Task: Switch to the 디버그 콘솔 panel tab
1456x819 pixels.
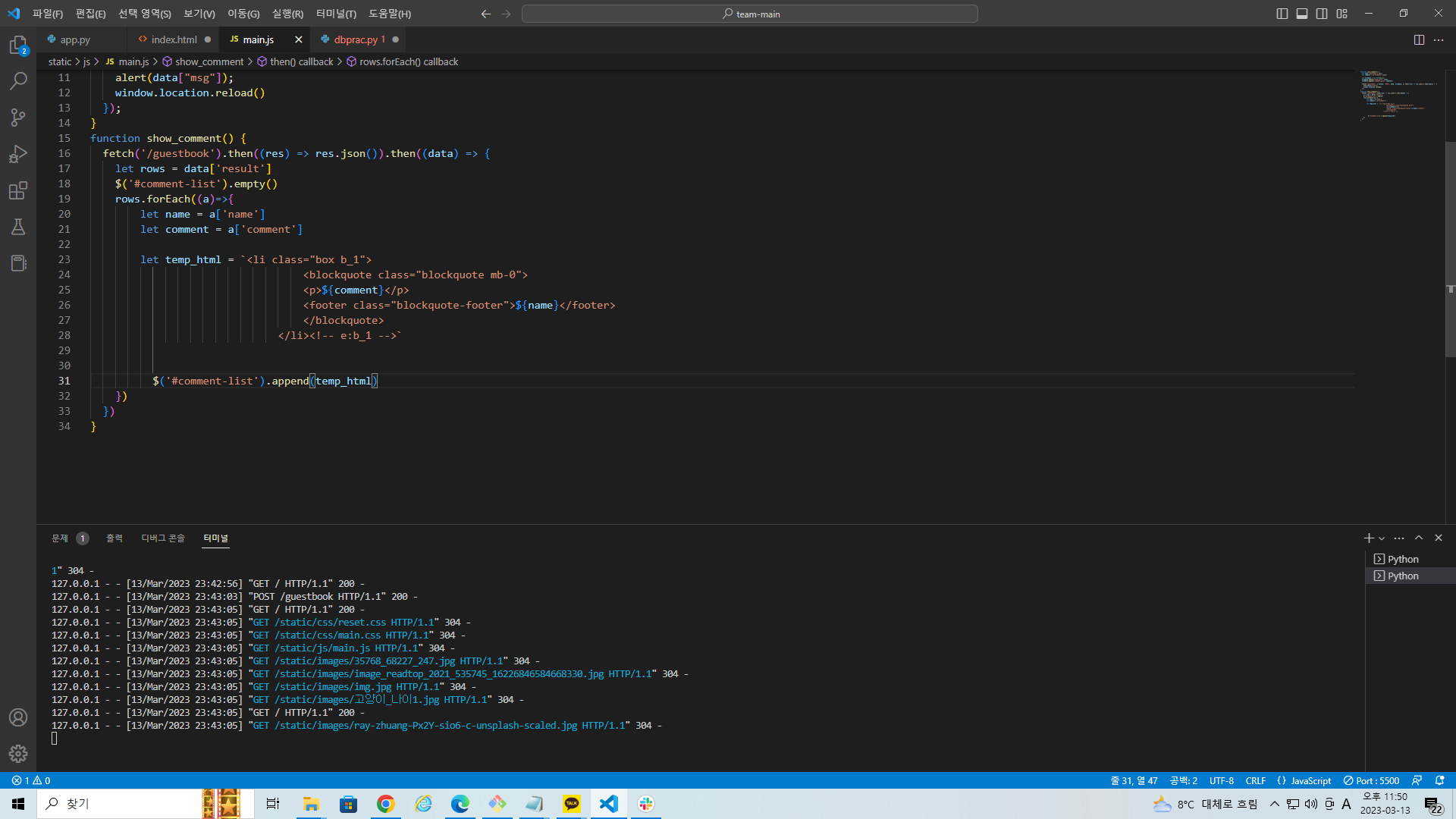Action: click(163, 538)
